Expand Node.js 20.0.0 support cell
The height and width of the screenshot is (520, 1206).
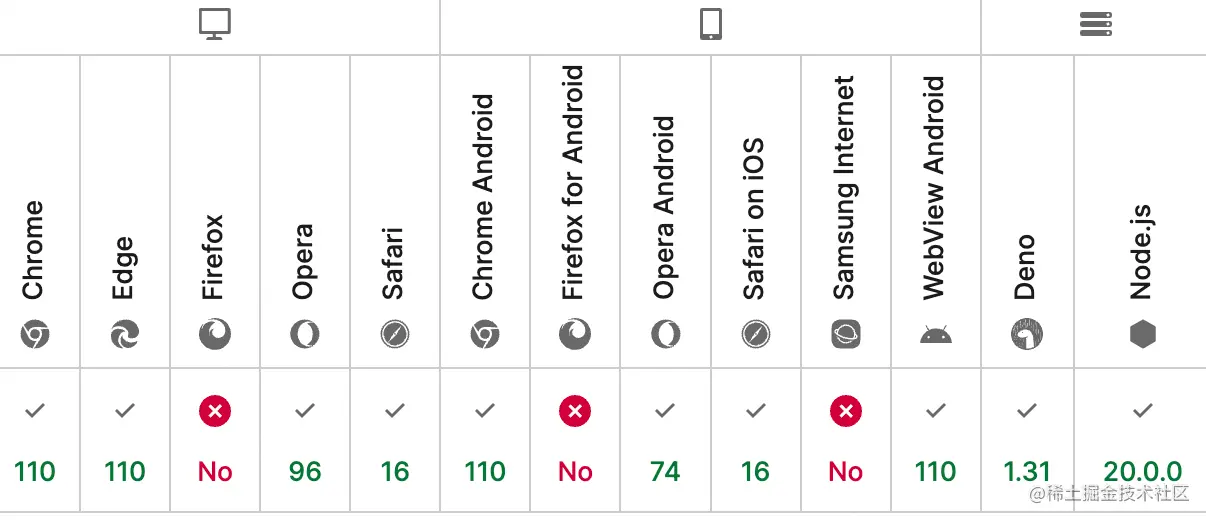1140,440
